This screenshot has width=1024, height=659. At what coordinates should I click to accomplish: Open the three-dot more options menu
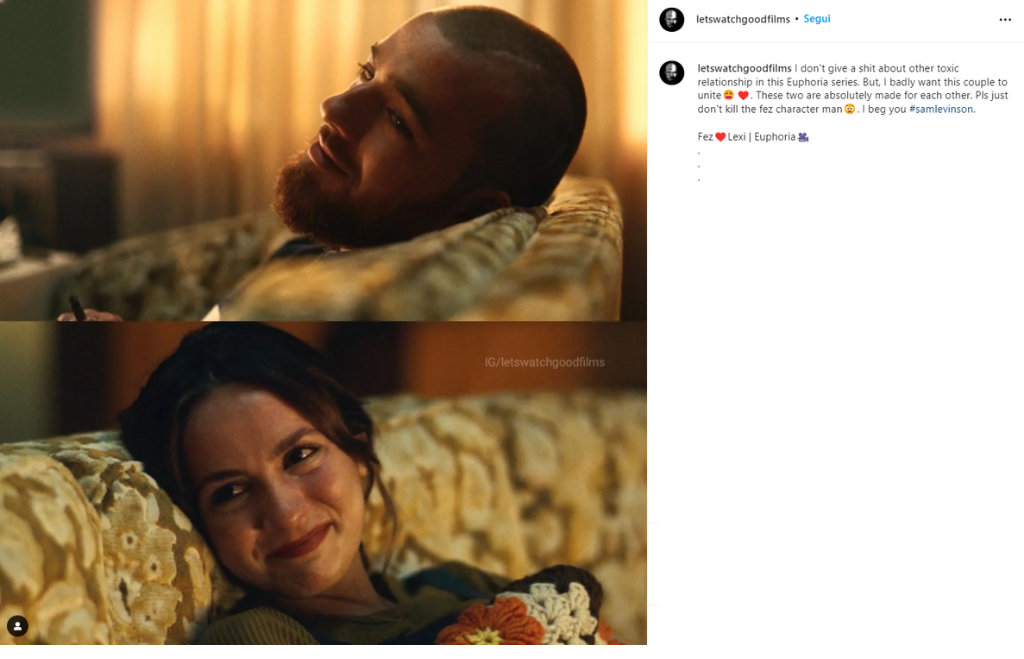[1005, 20]
